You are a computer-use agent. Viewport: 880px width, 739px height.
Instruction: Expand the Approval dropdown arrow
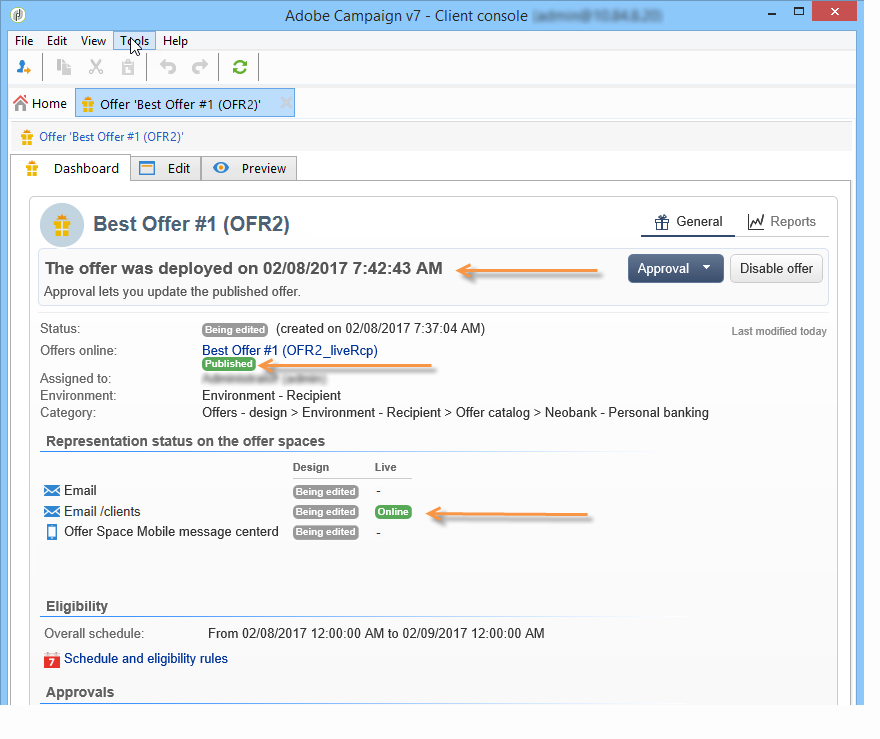[707, 268]
